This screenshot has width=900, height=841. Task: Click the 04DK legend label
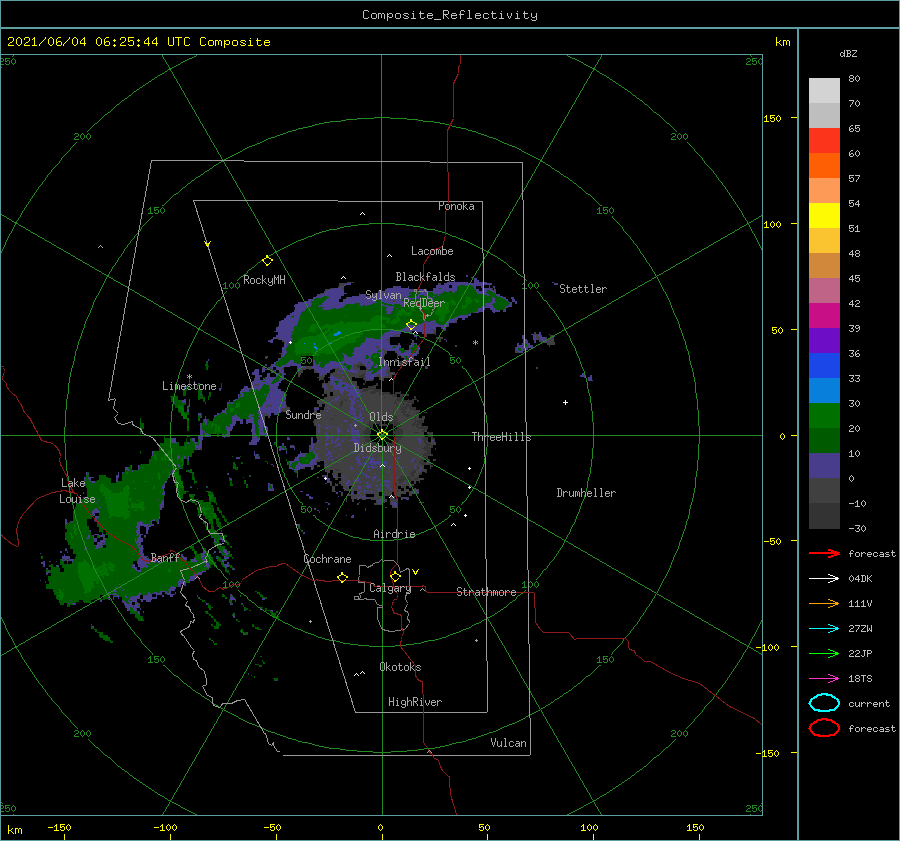860,579
